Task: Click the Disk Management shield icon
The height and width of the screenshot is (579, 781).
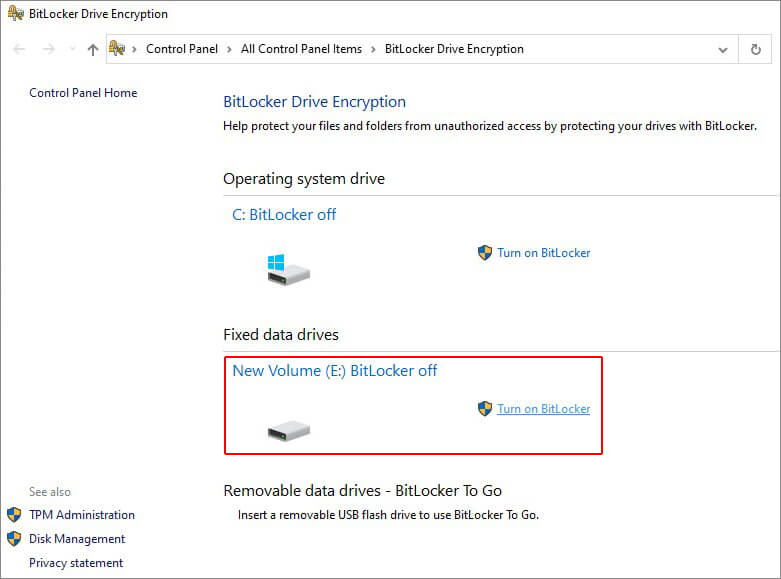Action: click(x=14, y=539)
